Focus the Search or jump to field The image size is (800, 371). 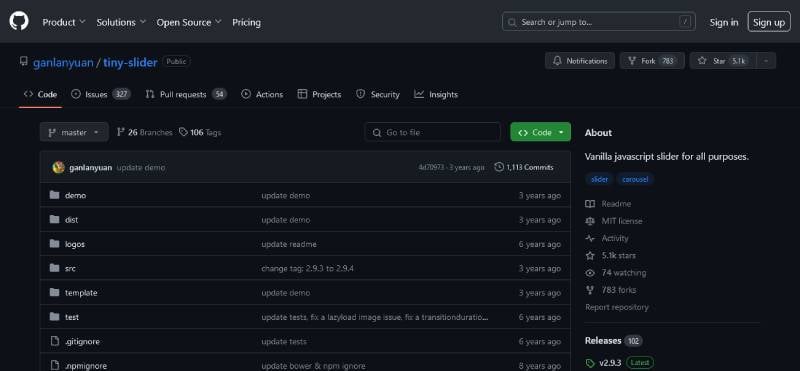598,22
